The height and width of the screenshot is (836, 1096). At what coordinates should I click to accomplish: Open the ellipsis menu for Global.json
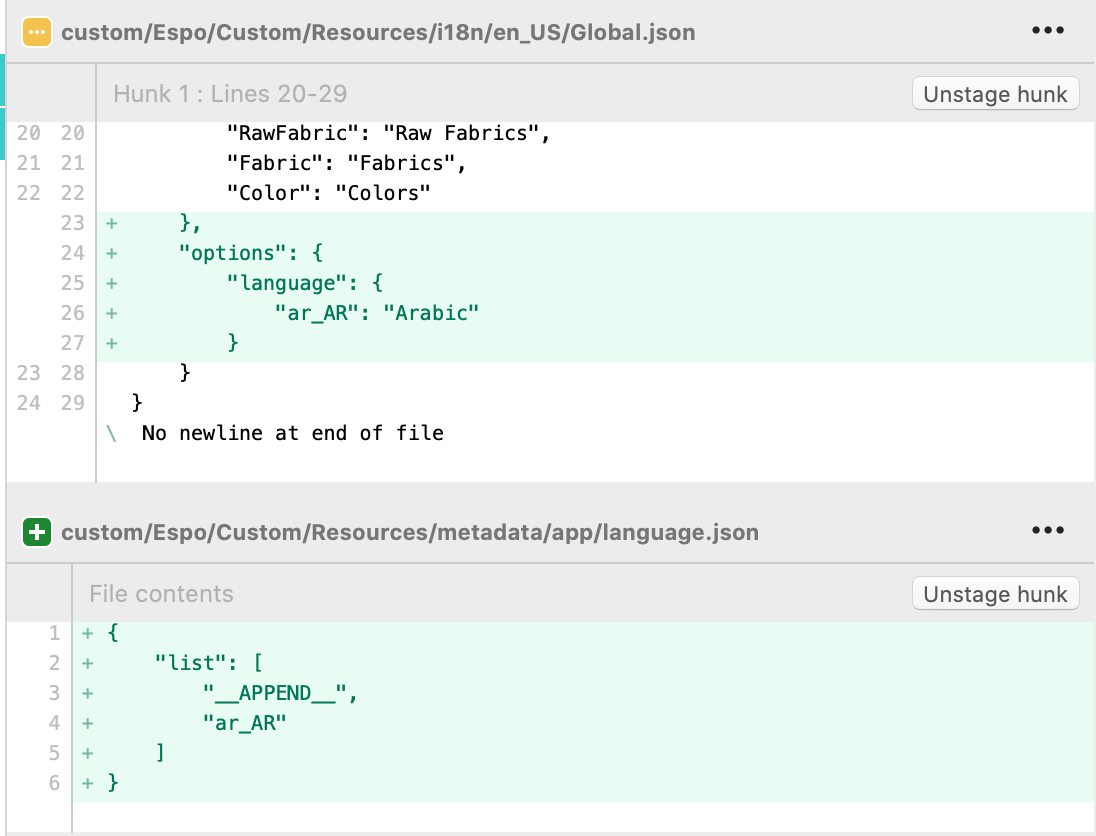1047,31
